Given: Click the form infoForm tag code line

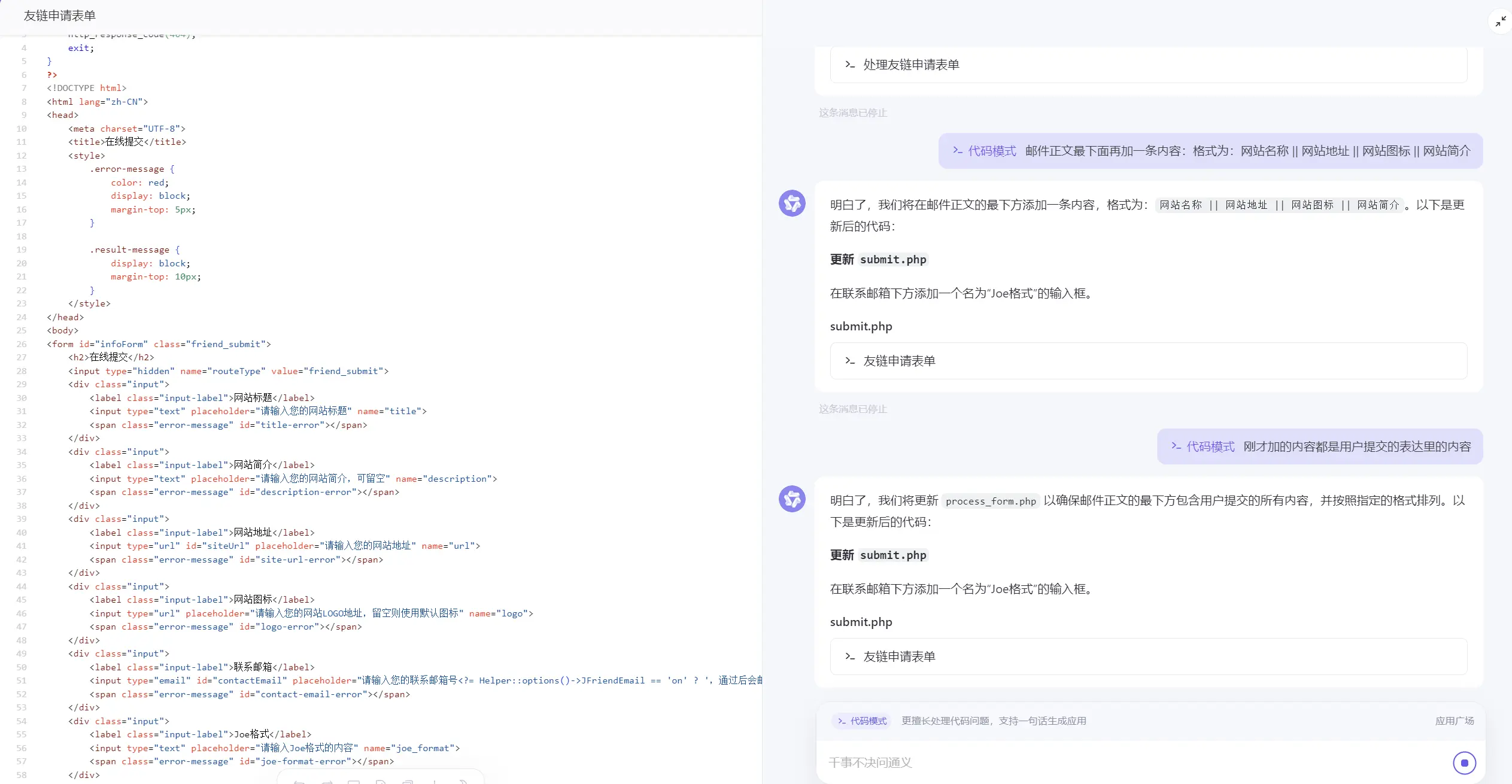Looking at the screenshot, I should (x=159, y=344).
